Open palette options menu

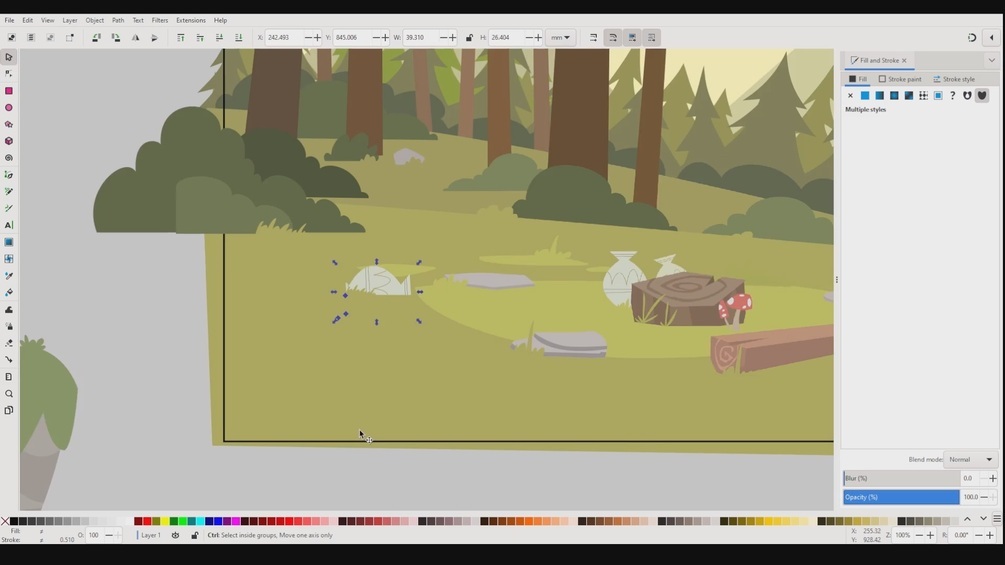click(997, 519)
